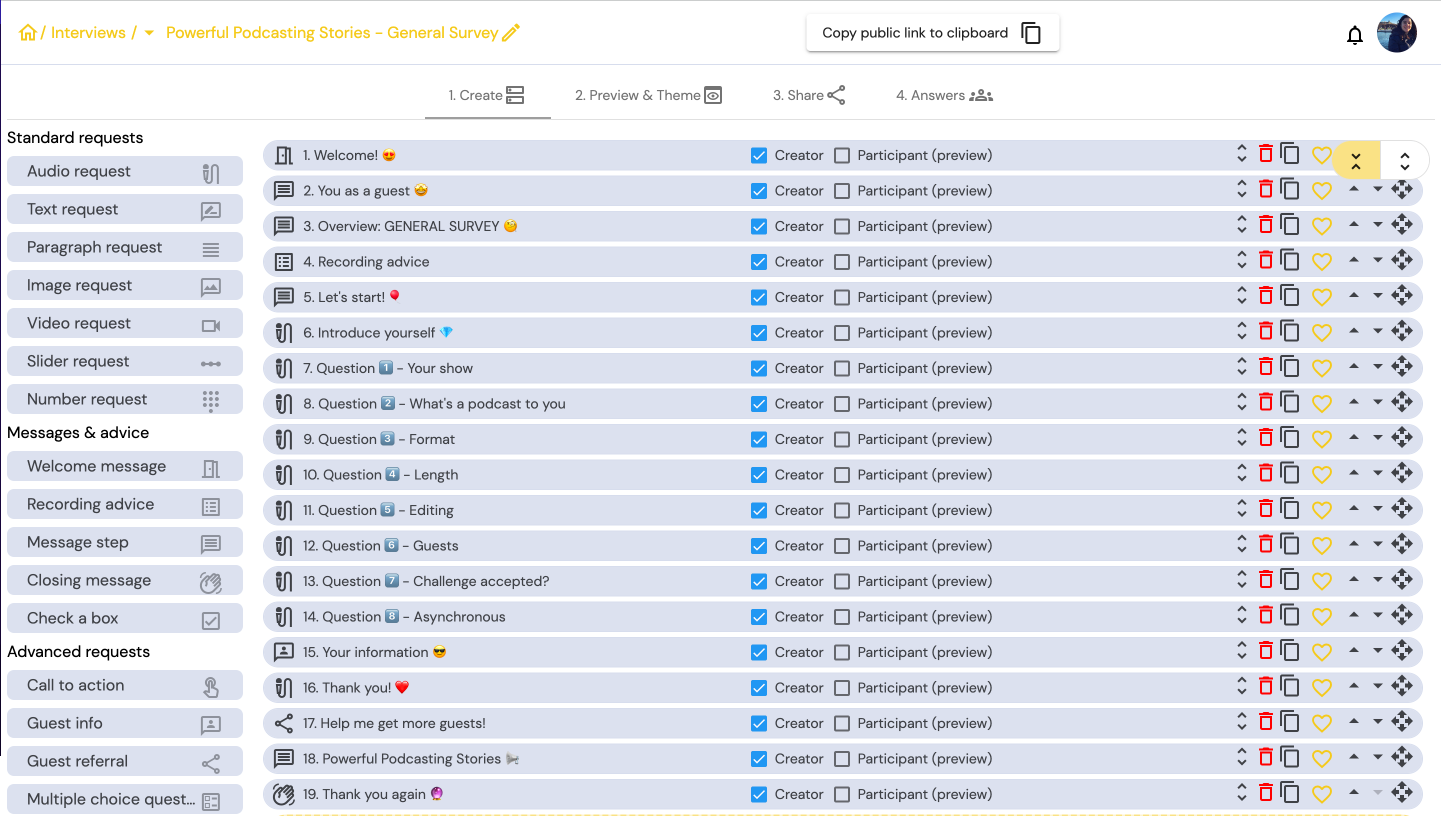1441x822 pixels.
Task: Click the reorder chevron control at top right
Action: coord(1404,159)
